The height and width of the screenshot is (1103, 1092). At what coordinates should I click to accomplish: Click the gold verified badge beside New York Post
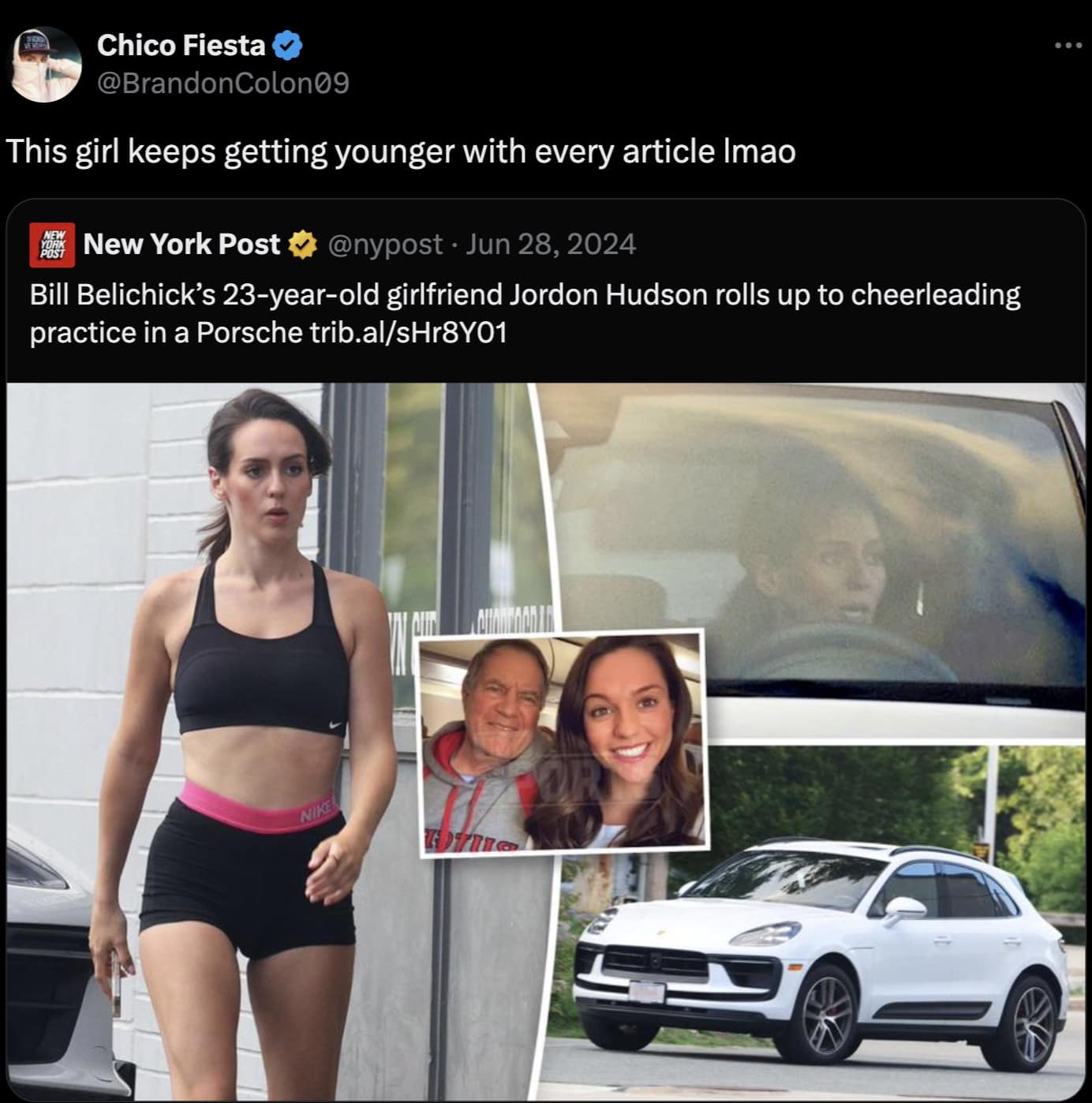[x=303, y=245]
